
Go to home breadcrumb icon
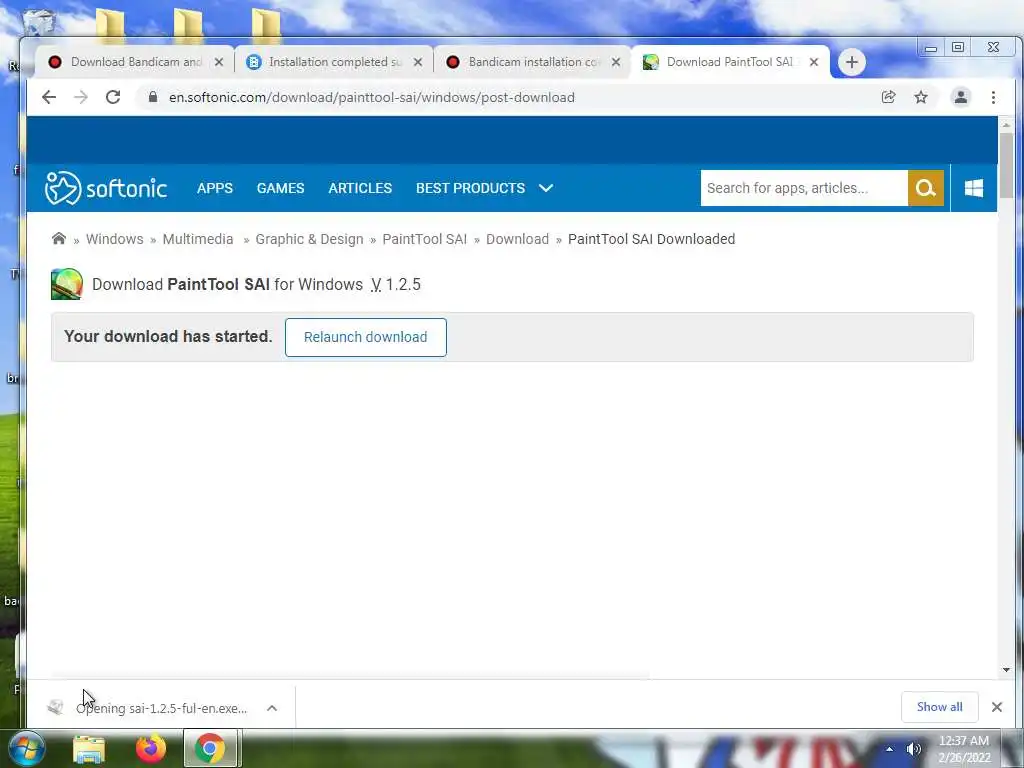[x=59, y=238]
